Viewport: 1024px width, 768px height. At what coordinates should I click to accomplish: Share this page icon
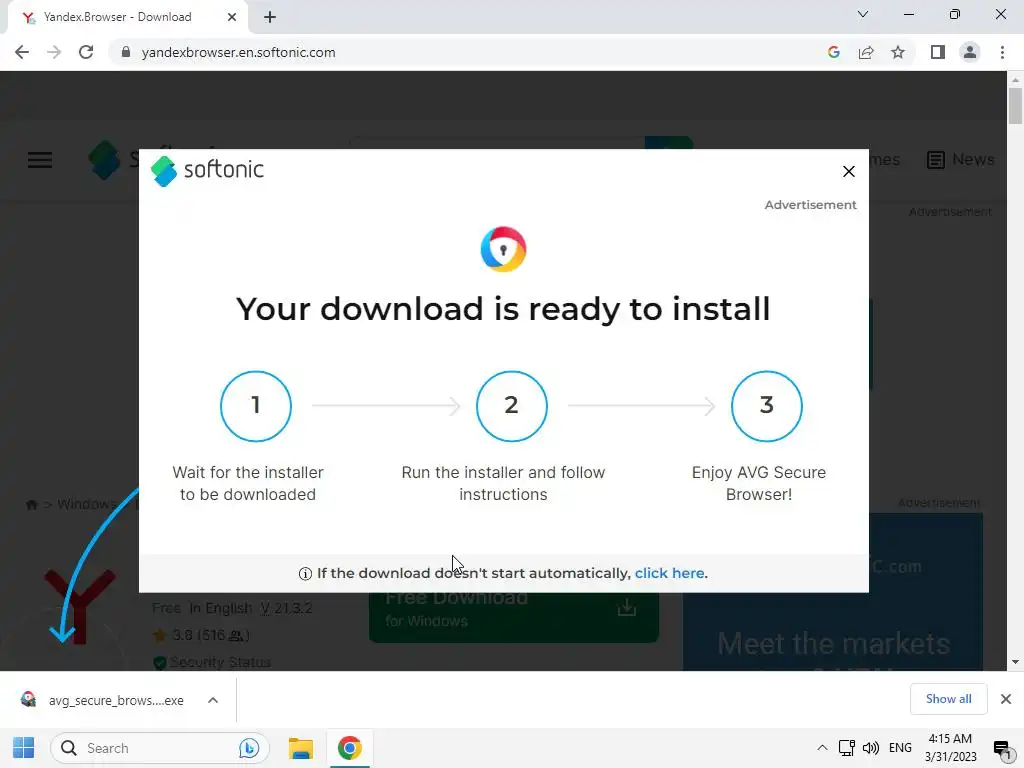point(866,52)
